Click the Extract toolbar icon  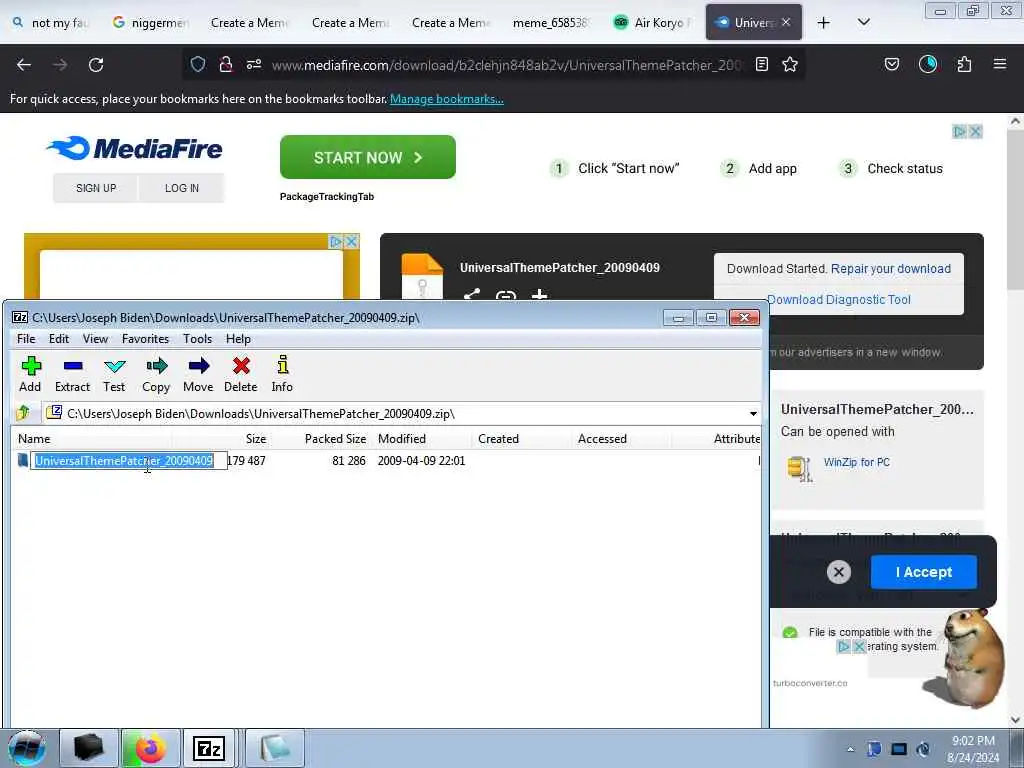pos(72,374)
